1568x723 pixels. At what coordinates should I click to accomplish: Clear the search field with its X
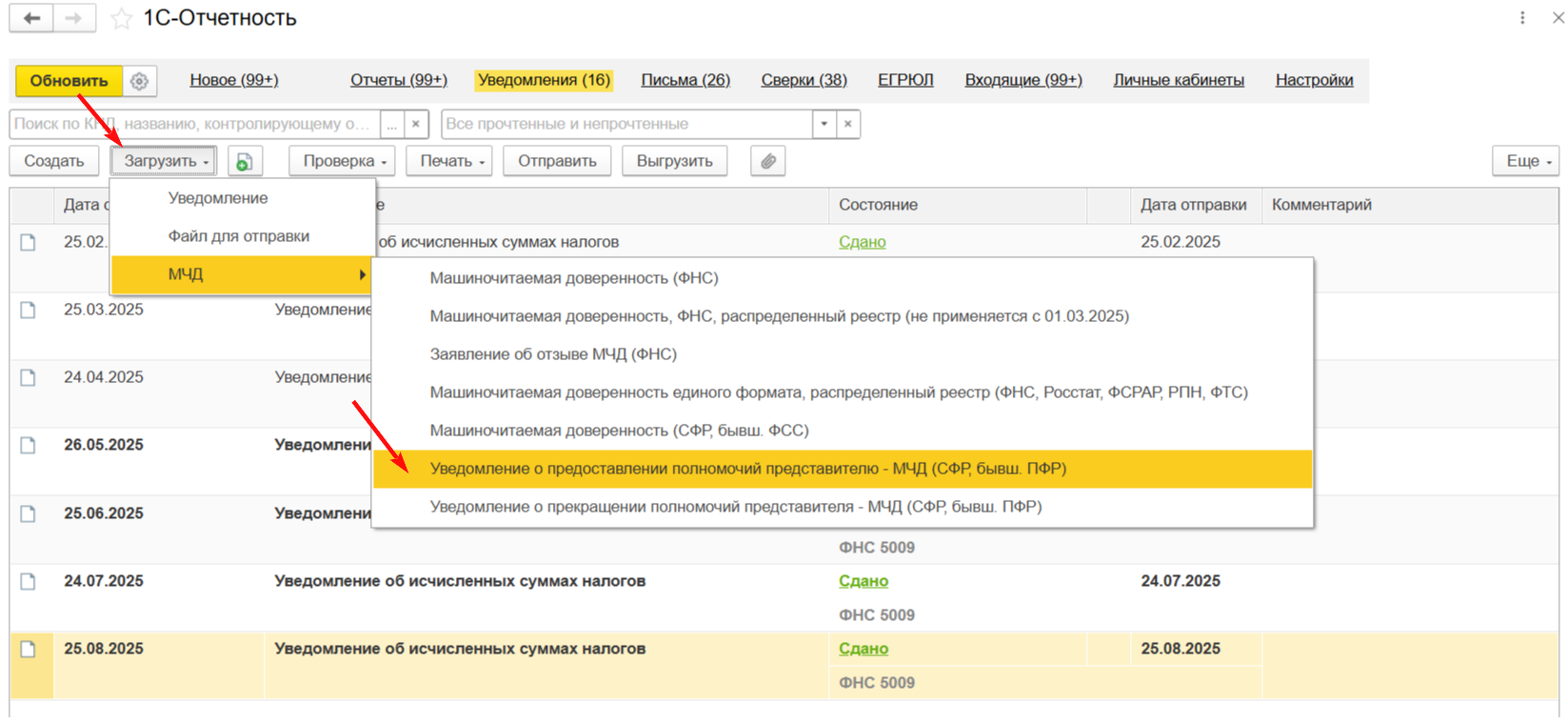pos(416,124)
